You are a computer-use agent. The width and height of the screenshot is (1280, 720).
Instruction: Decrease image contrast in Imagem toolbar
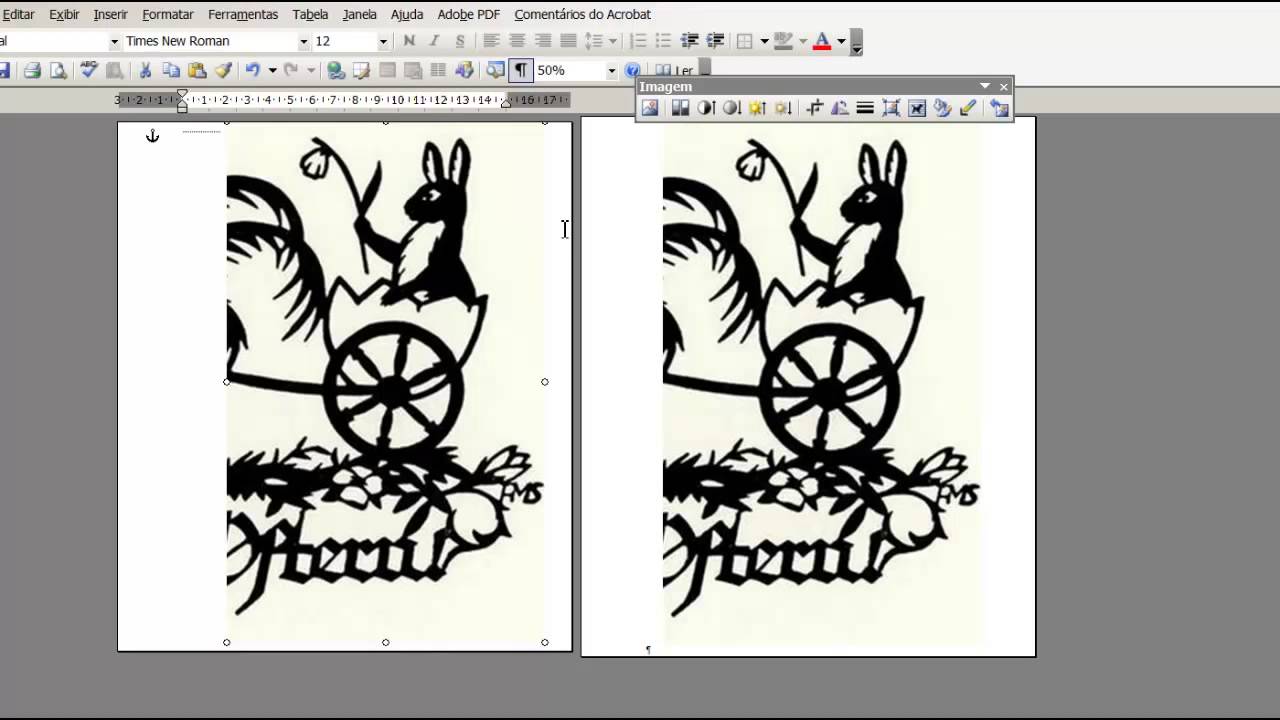point(731,108)
